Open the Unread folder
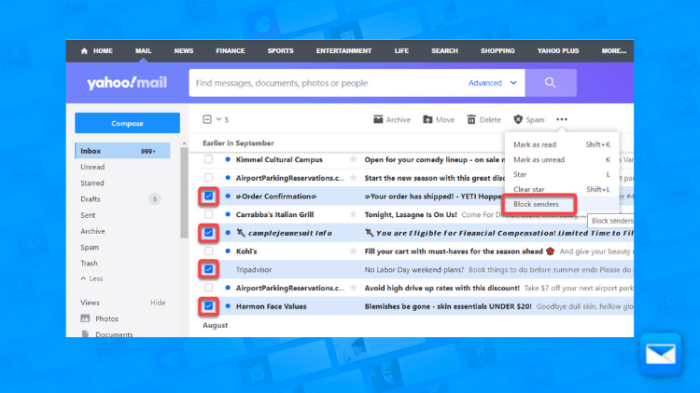 pos(92,167)
